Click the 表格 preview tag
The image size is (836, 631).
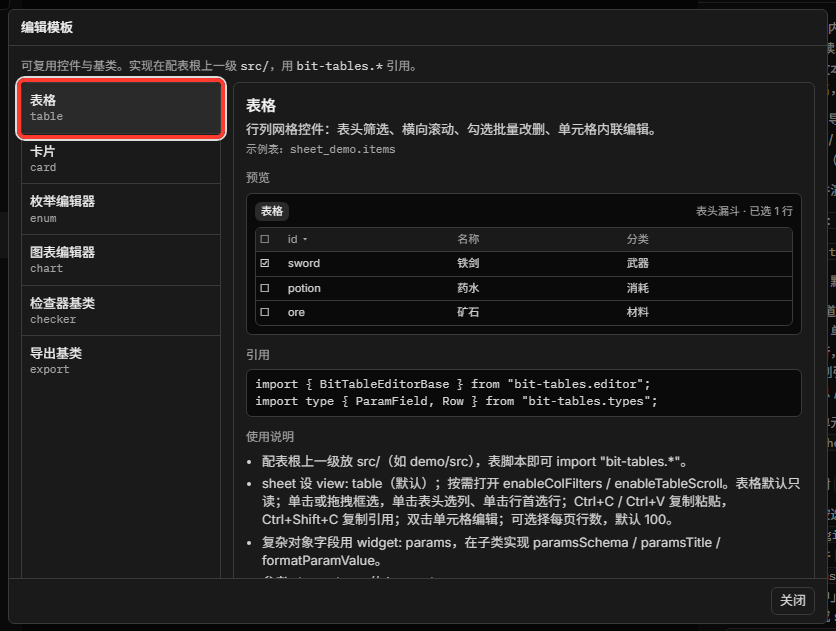272,211
